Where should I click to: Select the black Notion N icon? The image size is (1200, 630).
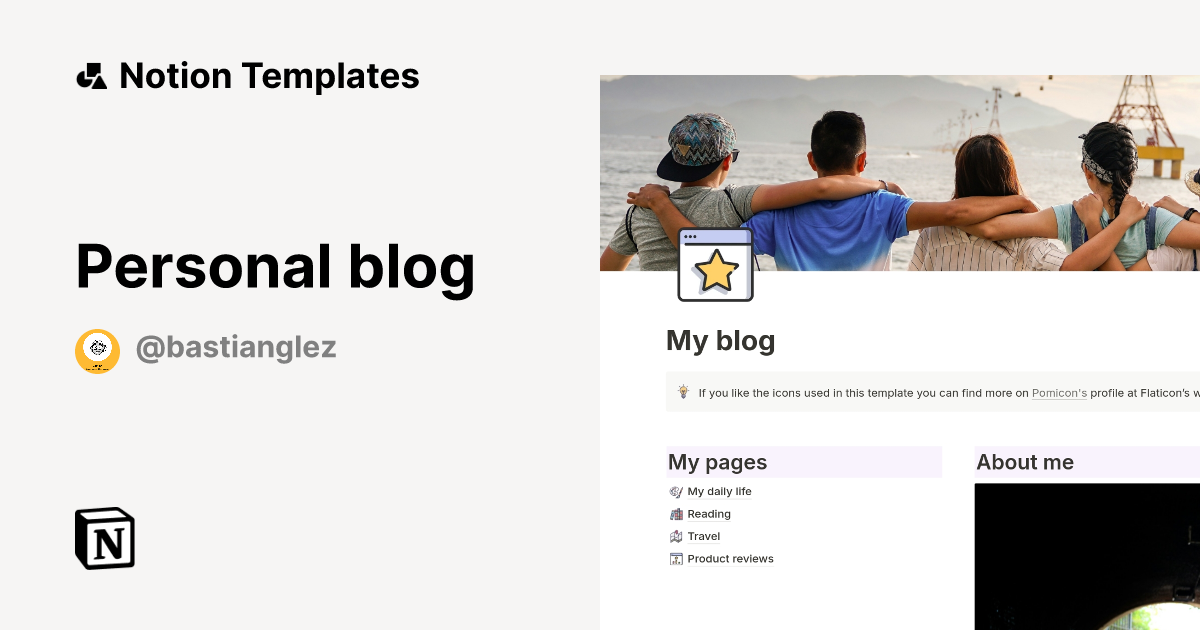(x=103, y=538)
